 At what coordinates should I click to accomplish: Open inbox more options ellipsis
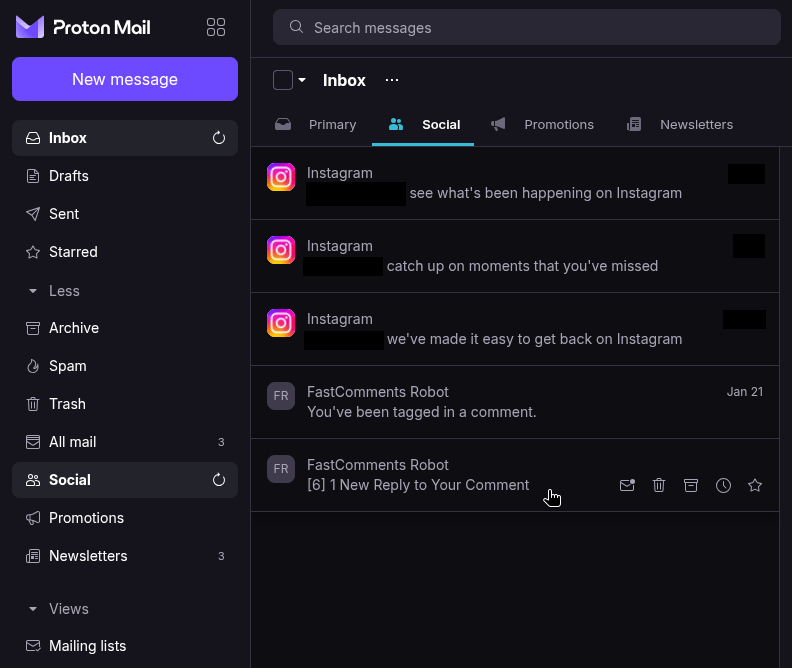[392, 80]
